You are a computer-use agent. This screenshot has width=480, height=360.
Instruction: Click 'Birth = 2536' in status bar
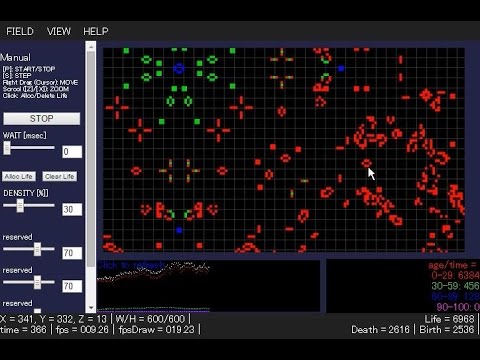click(447, 330)
